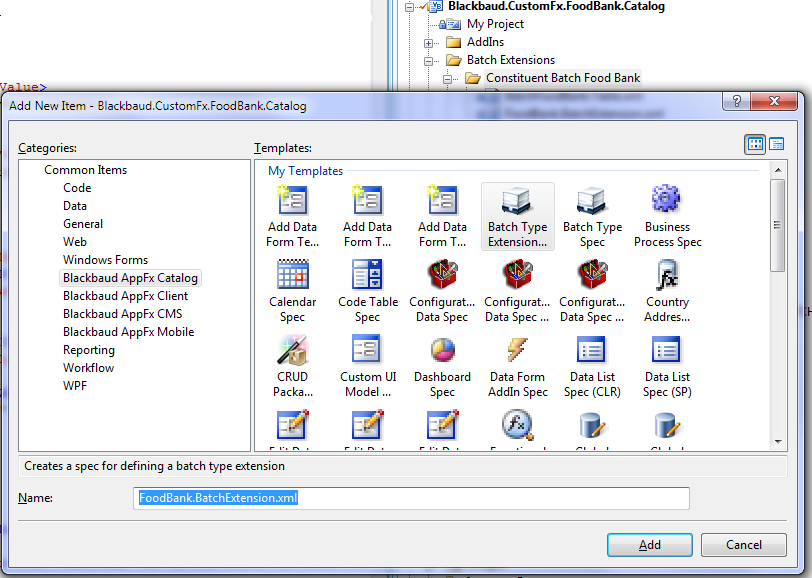Viewport: 812px width, 578px height.
Task: Close the Add New Item dialog
Action: tap(774, 100)
